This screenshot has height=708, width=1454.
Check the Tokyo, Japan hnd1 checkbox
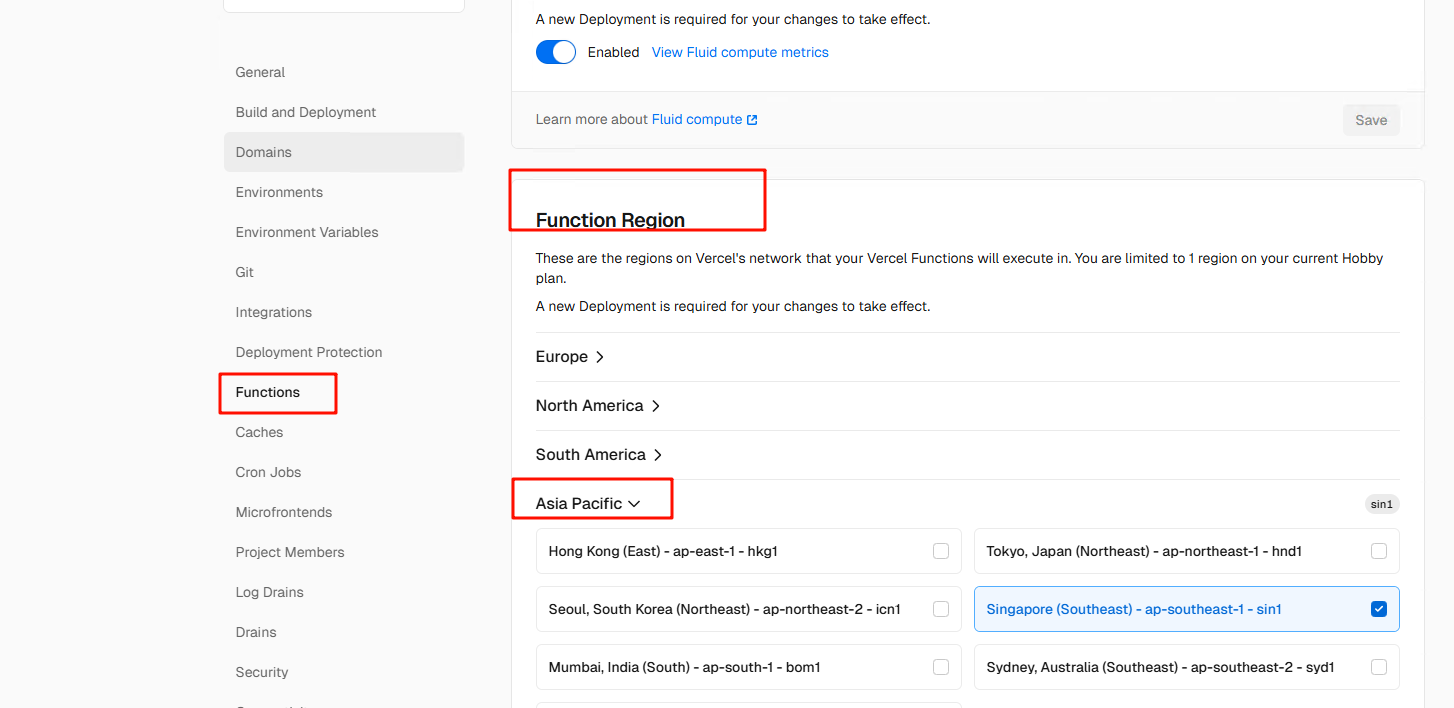[x=1379, y=551]
